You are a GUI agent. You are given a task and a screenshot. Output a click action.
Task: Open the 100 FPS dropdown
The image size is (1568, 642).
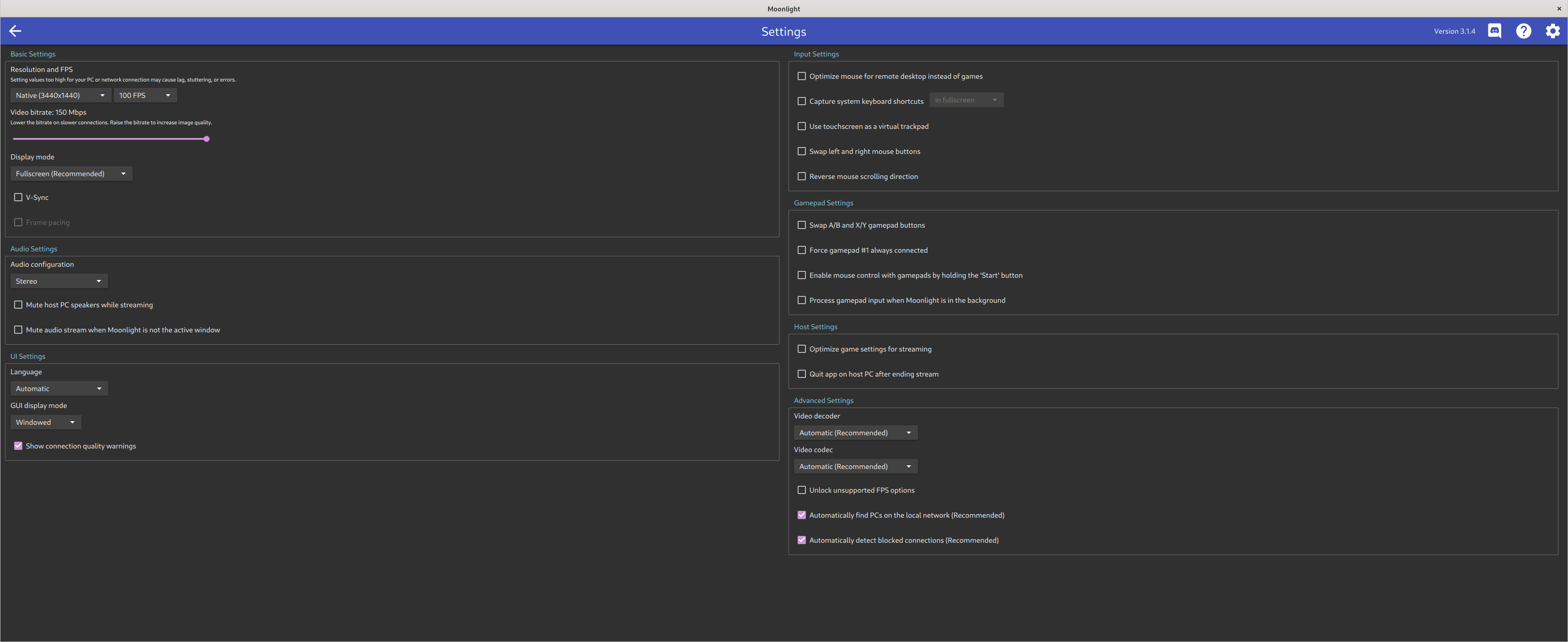pyautogui.click(x=145, y=95)
